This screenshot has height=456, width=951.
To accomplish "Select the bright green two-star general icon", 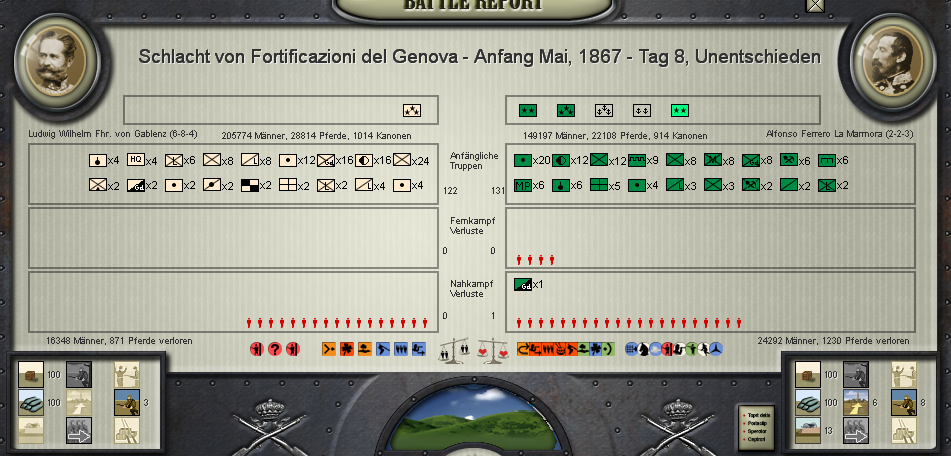I will coord(680,110).
